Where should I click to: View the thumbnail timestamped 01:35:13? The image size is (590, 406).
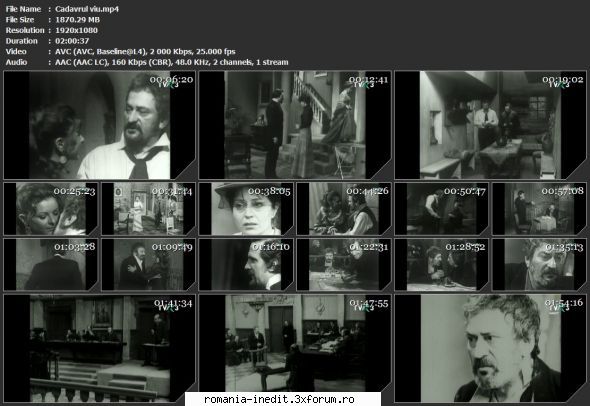click(x=539, y=265)
